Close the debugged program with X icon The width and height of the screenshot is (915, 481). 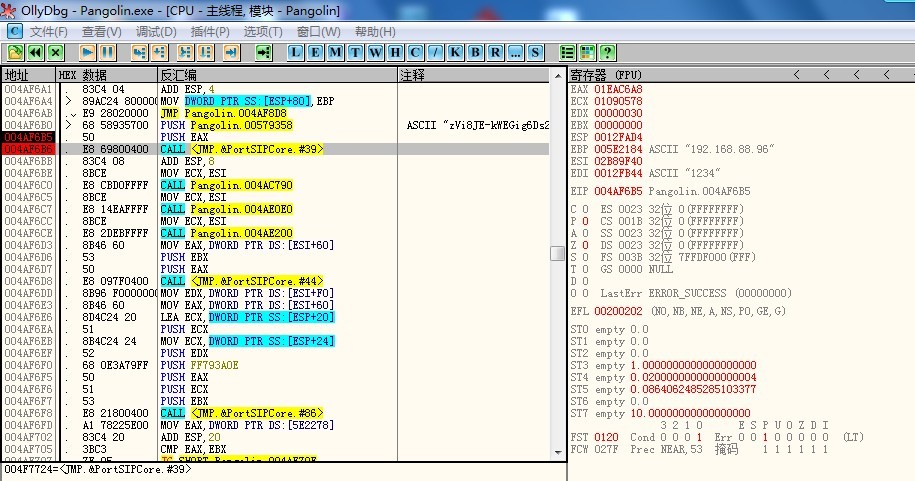[55, 53]
